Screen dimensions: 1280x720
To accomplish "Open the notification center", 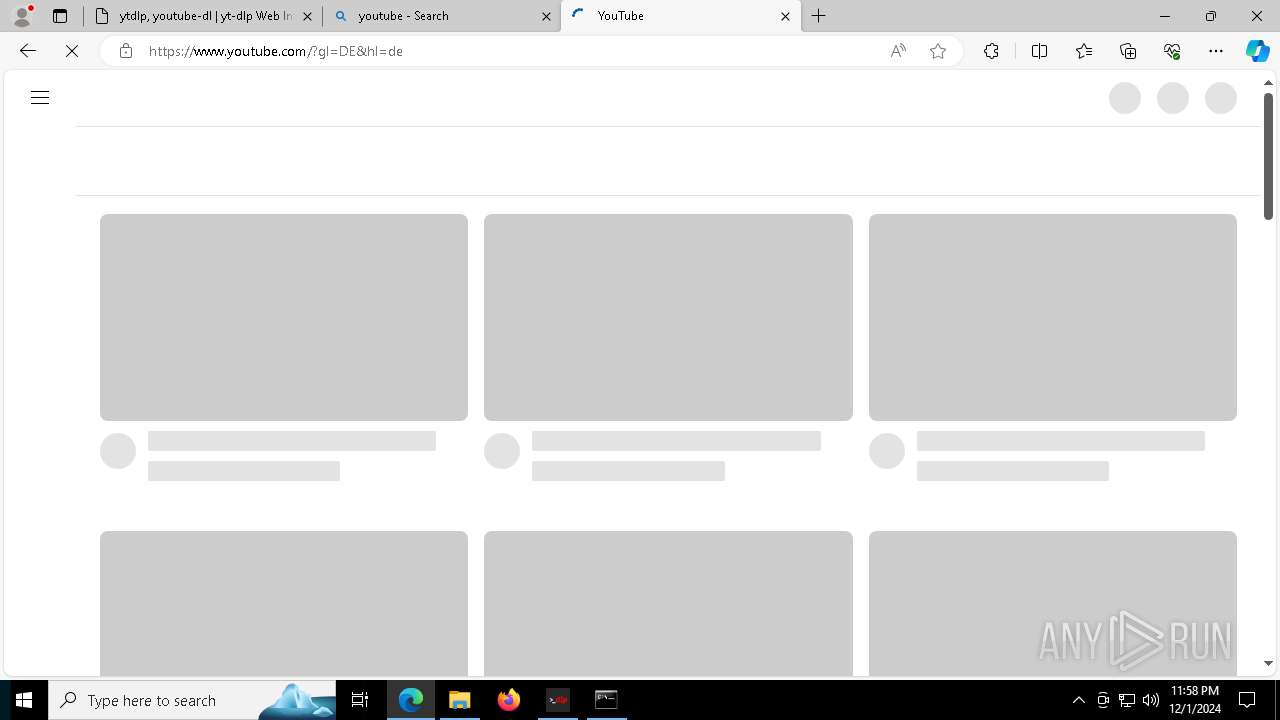I will click(x=1247, y=700).
